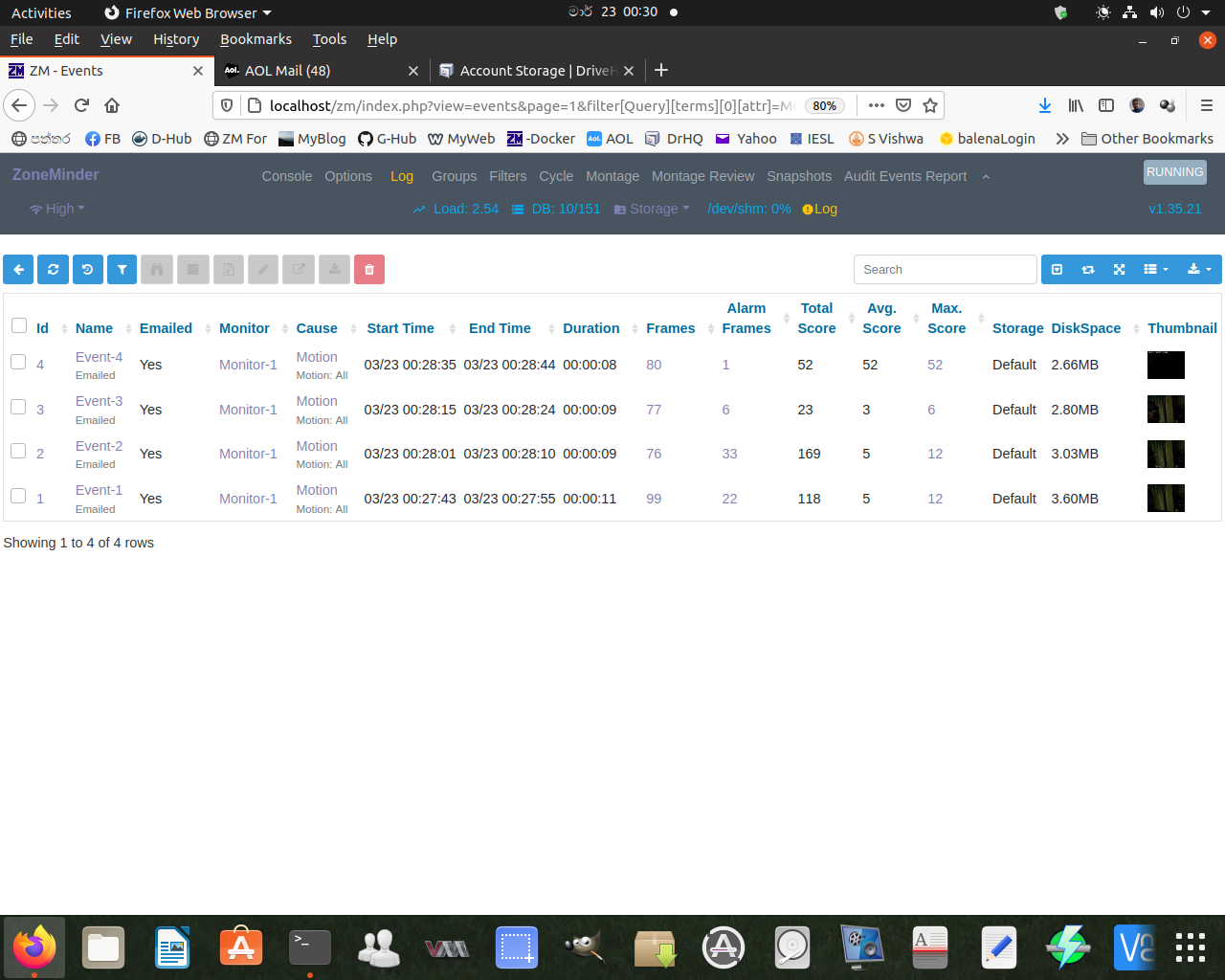Click the export events arrow button

point(299,270)
